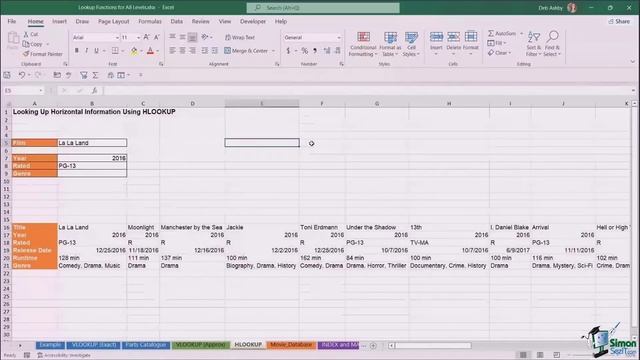The image size is (640, 360).
Task: Set Top Align vertical alignment
Action: [x=173, y=37]
